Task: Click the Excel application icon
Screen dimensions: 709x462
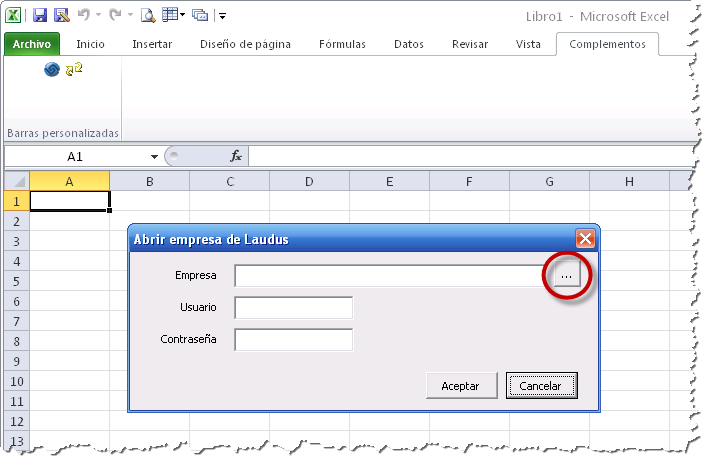Action: coord(13,15)
